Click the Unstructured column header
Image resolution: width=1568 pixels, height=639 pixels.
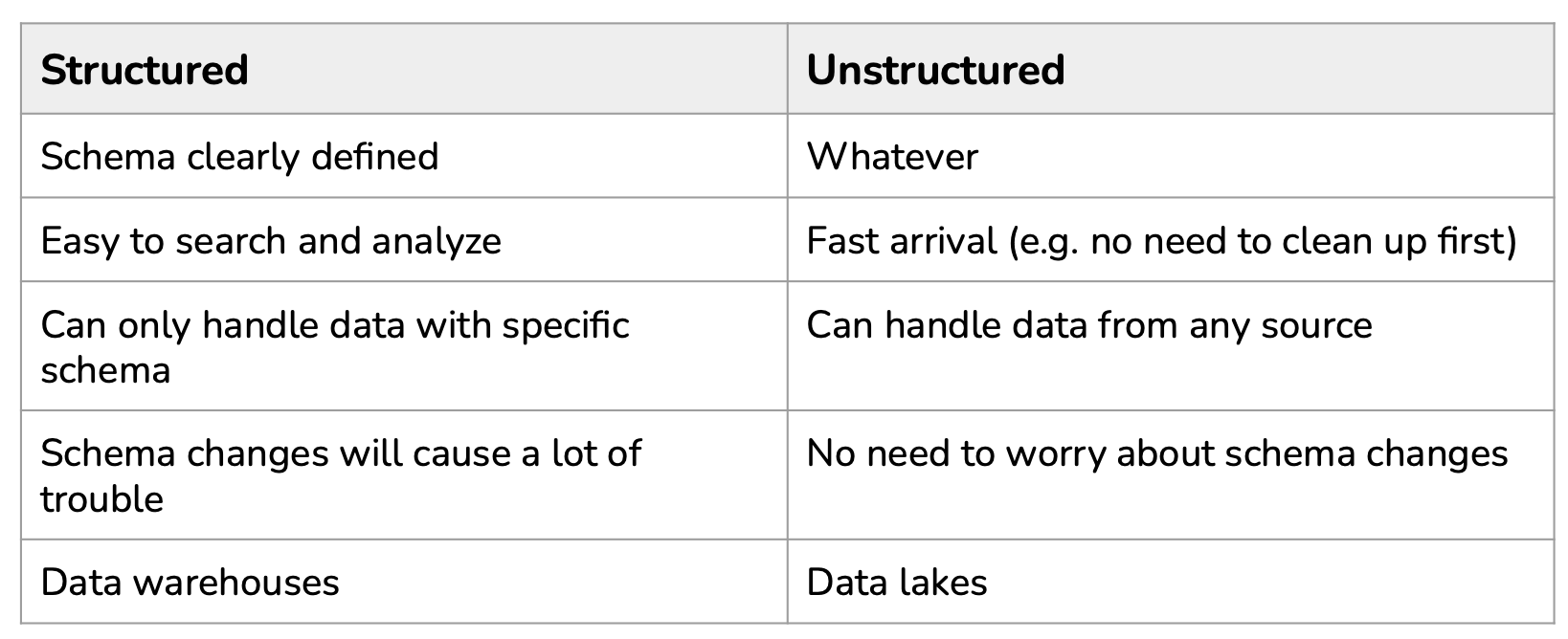click(1170, 69)
